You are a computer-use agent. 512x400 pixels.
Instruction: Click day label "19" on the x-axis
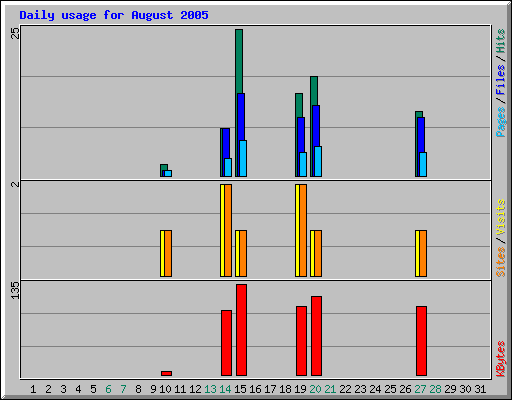tap(300, 389)
